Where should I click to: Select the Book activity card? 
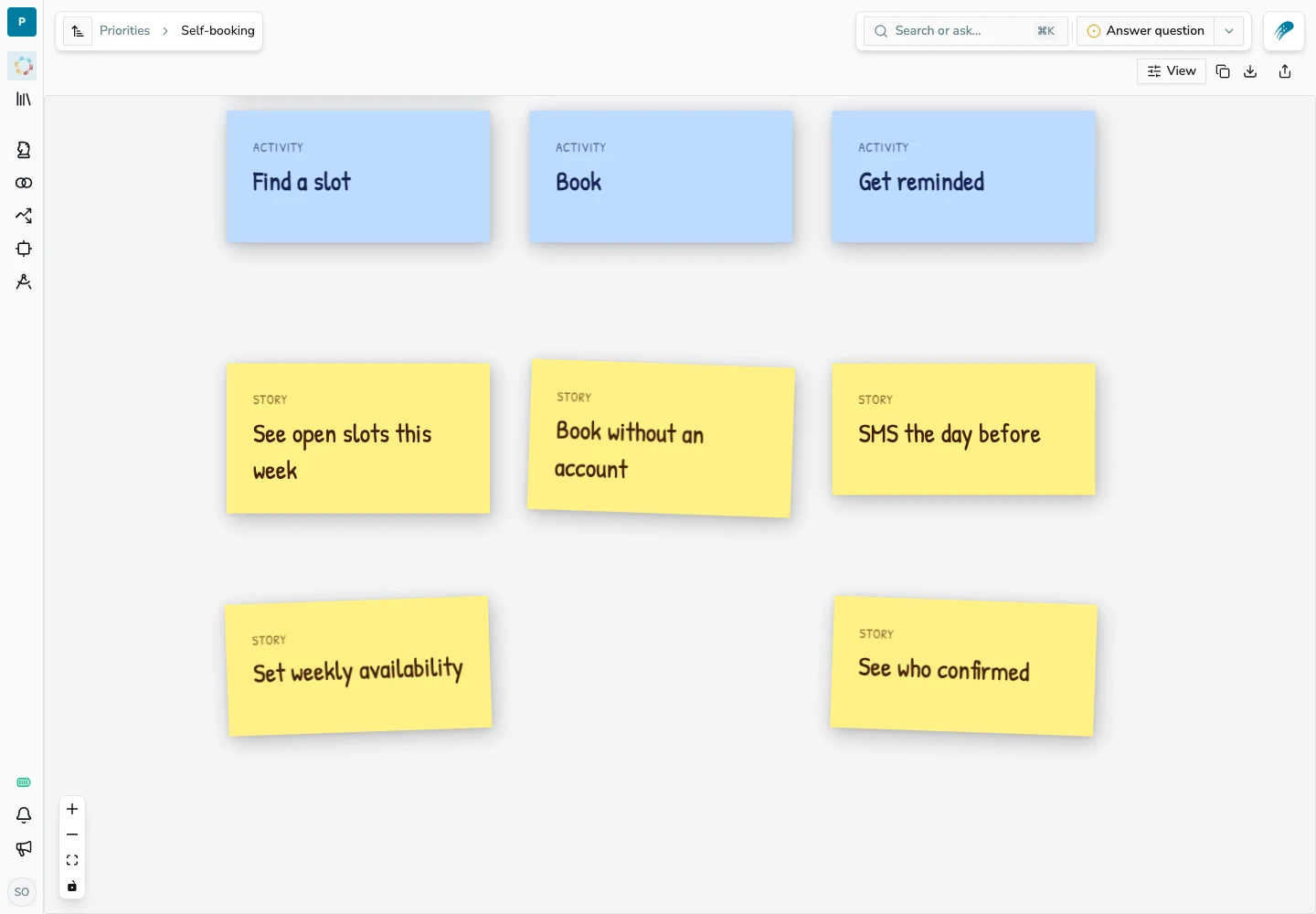click(661, 177)
